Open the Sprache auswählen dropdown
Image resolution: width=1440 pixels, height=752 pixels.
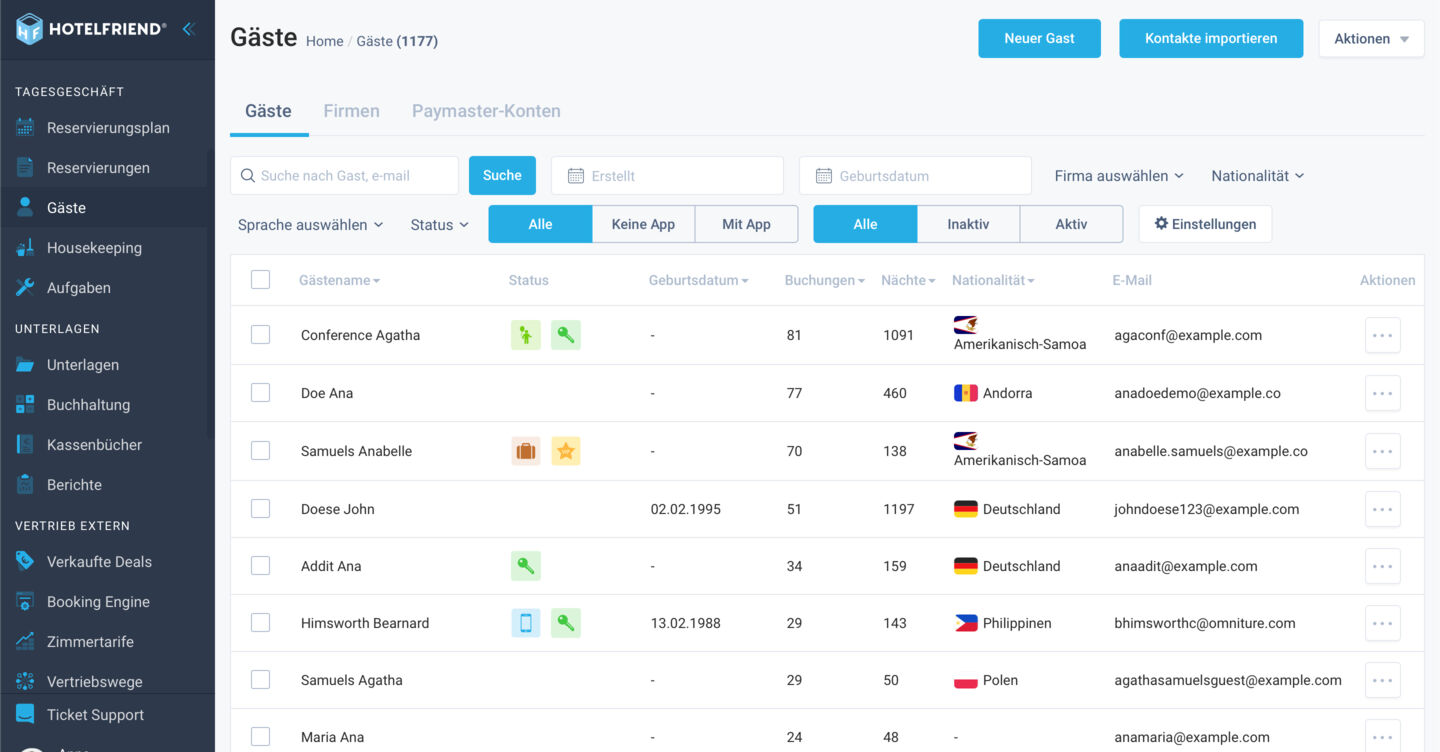coord(311,225)
